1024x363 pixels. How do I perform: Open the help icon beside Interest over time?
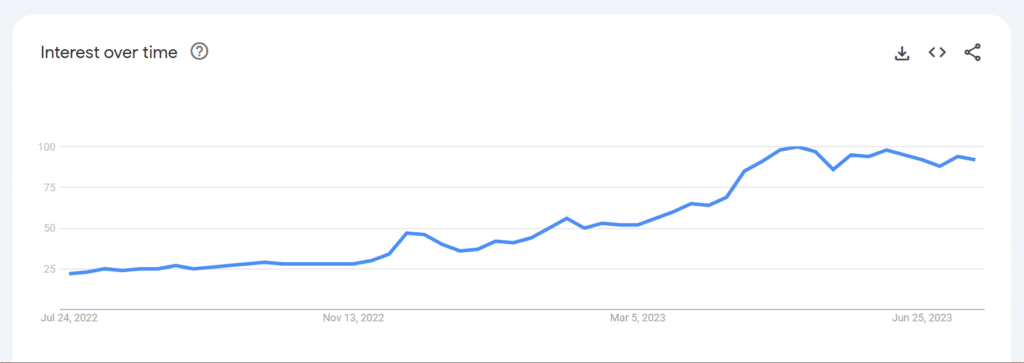click(199, 52)
